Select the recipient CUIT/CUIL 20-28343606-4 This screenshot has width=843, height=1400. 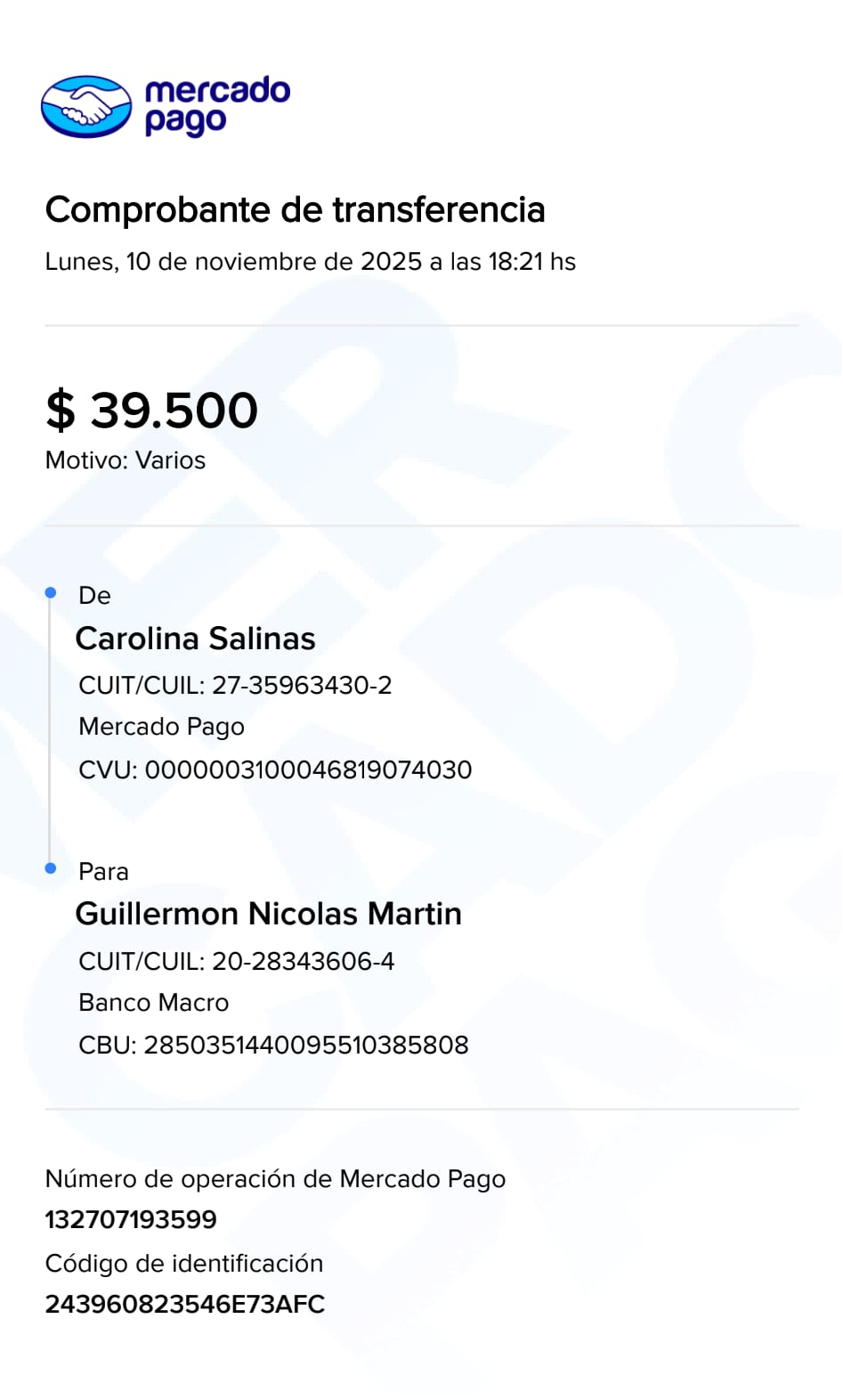click(237, 961)
